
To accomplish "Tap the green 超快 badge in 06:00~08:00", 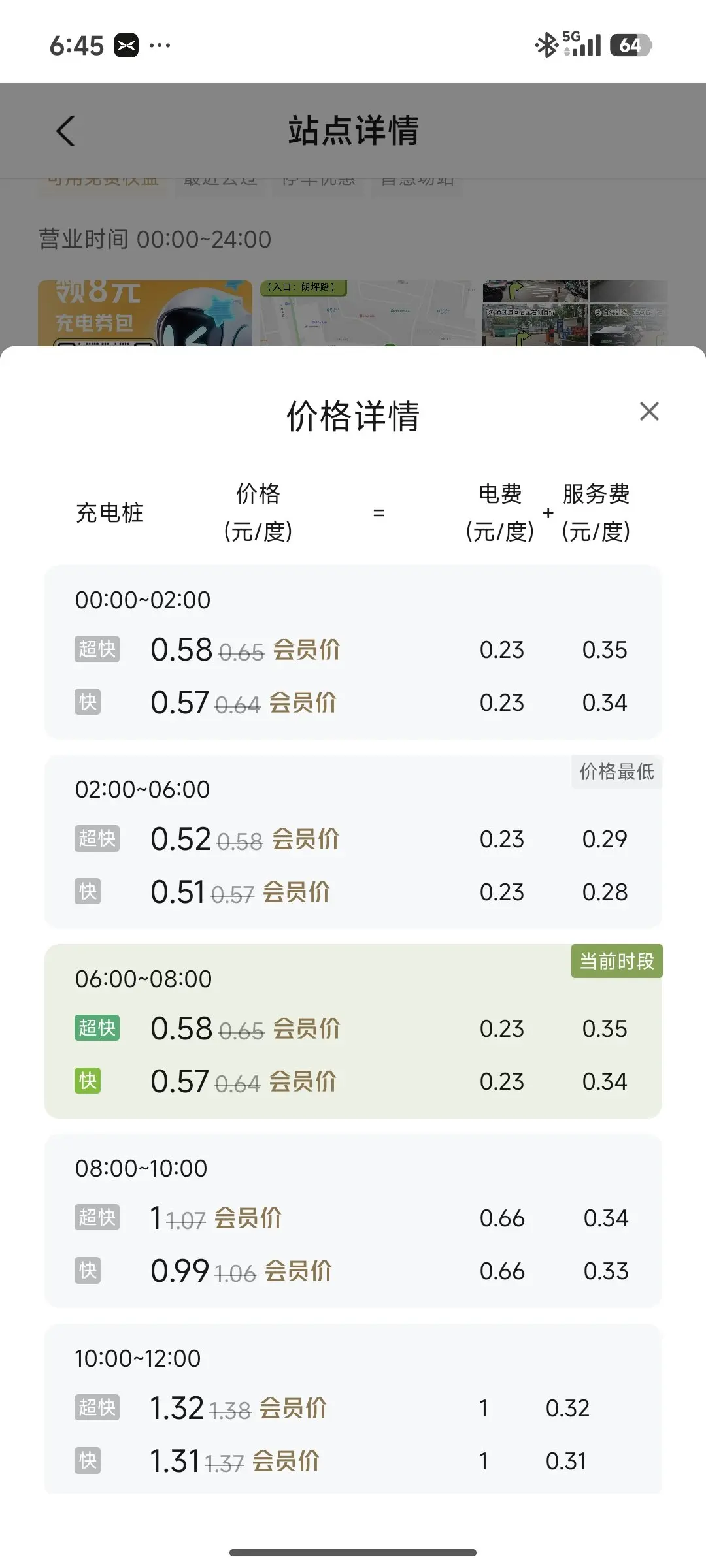I will tap(97, 1028).
